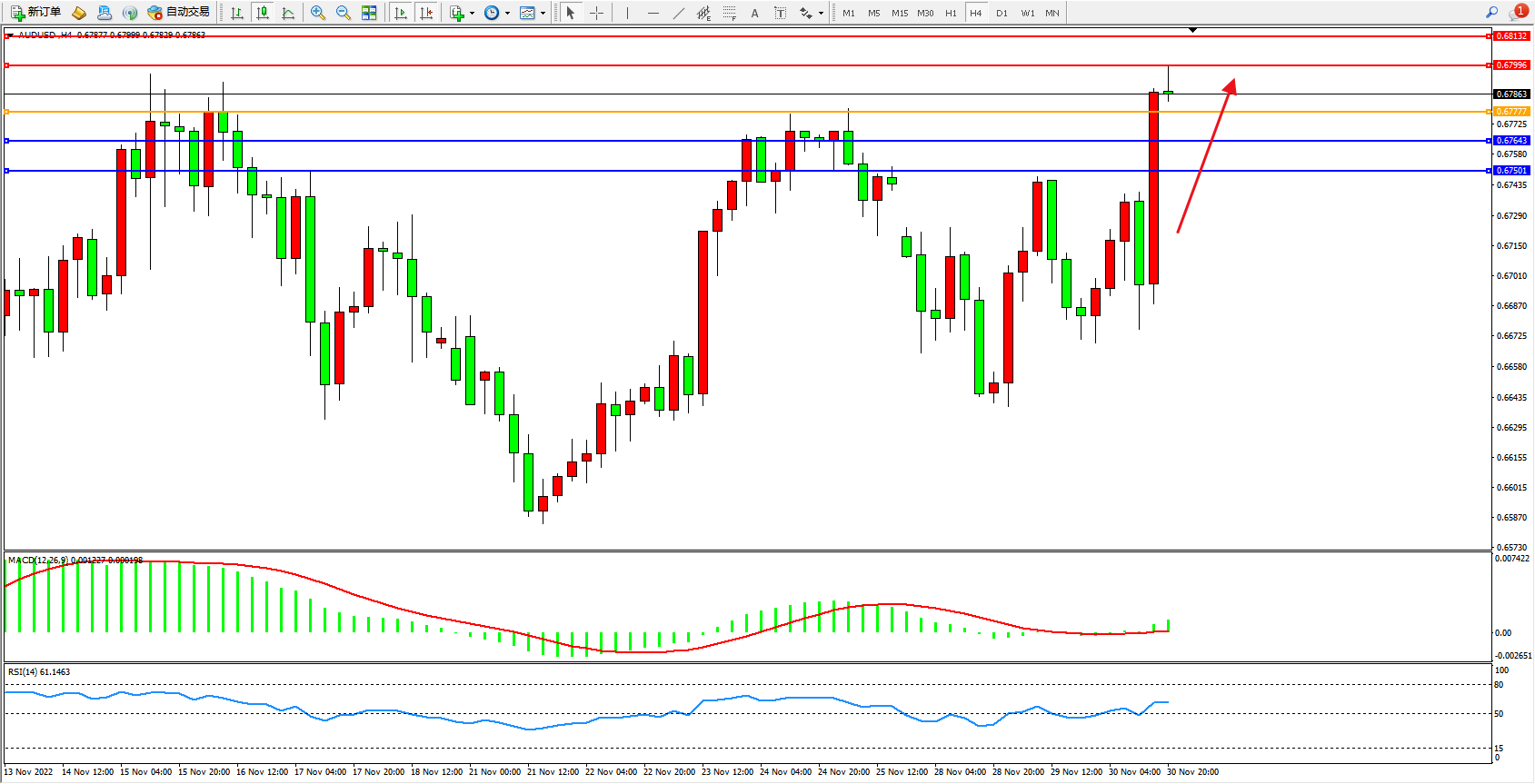The height and width of the screenshot is (784, 1535).
Task: Select the line chart display icon
Action: point(288,13)
